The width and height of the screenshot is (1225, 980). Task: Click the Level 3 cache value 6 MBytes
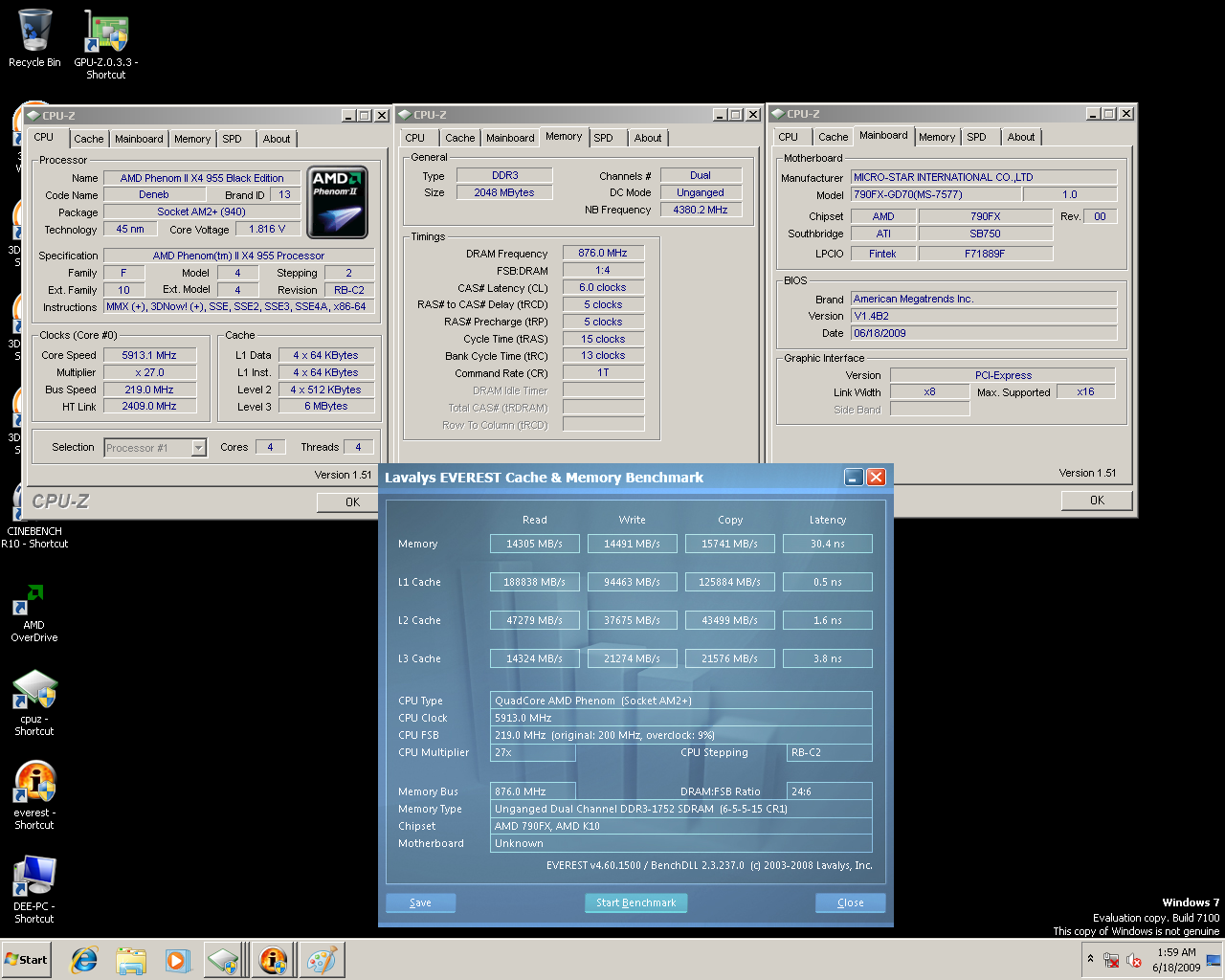coord(326,406)
